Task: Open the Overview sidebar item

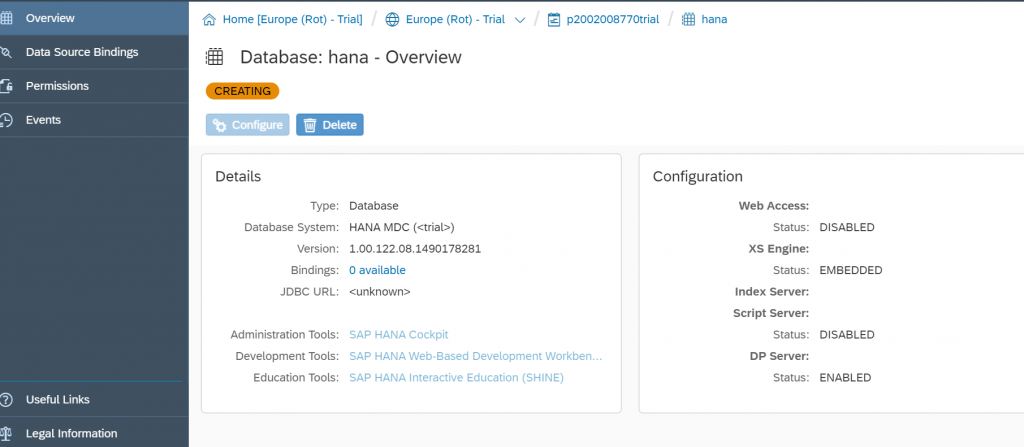Action: pos(94,18)
